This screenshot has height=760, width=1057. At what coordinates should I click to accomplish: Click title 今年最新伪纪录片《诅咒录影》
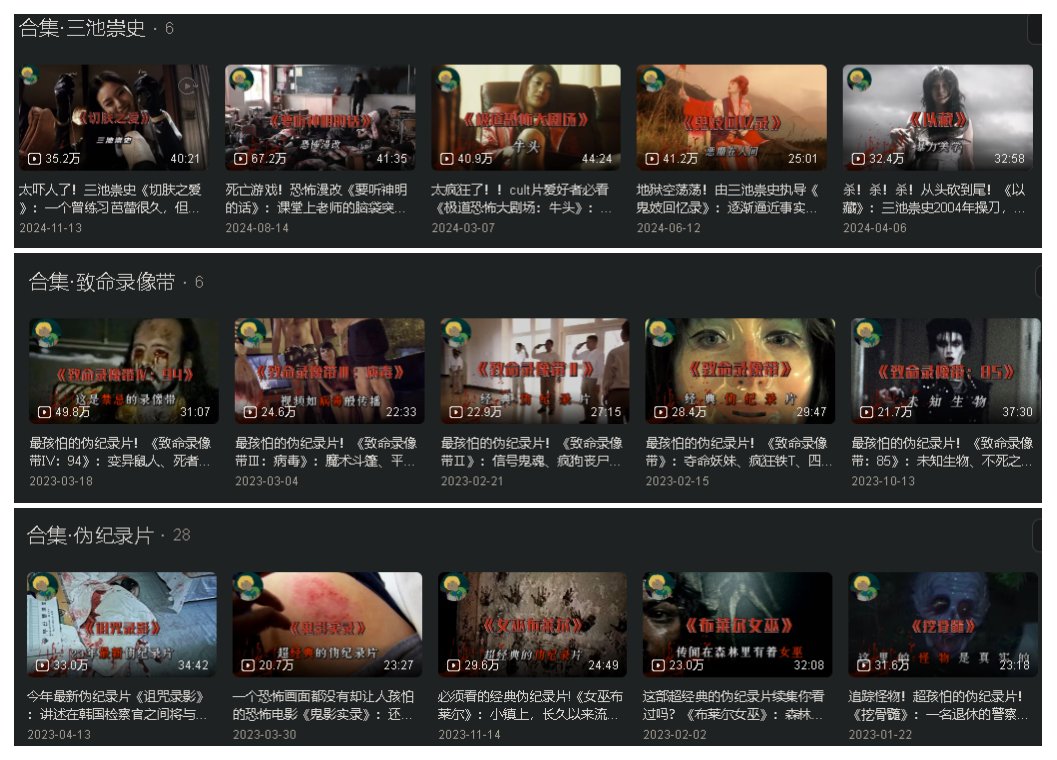coord(117,705)
